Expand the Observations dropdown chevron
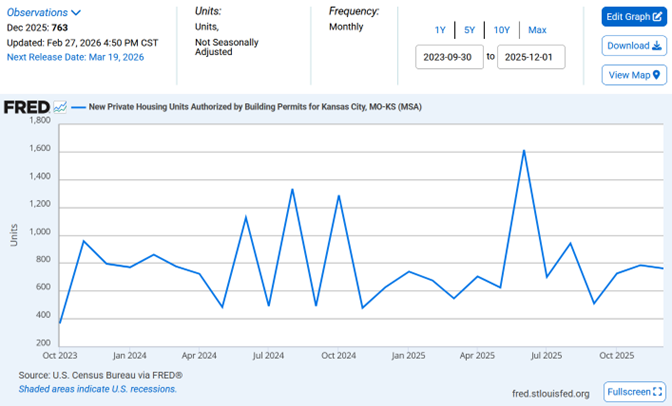Screen dimensions: 672x406 click(x=76, y=13)
